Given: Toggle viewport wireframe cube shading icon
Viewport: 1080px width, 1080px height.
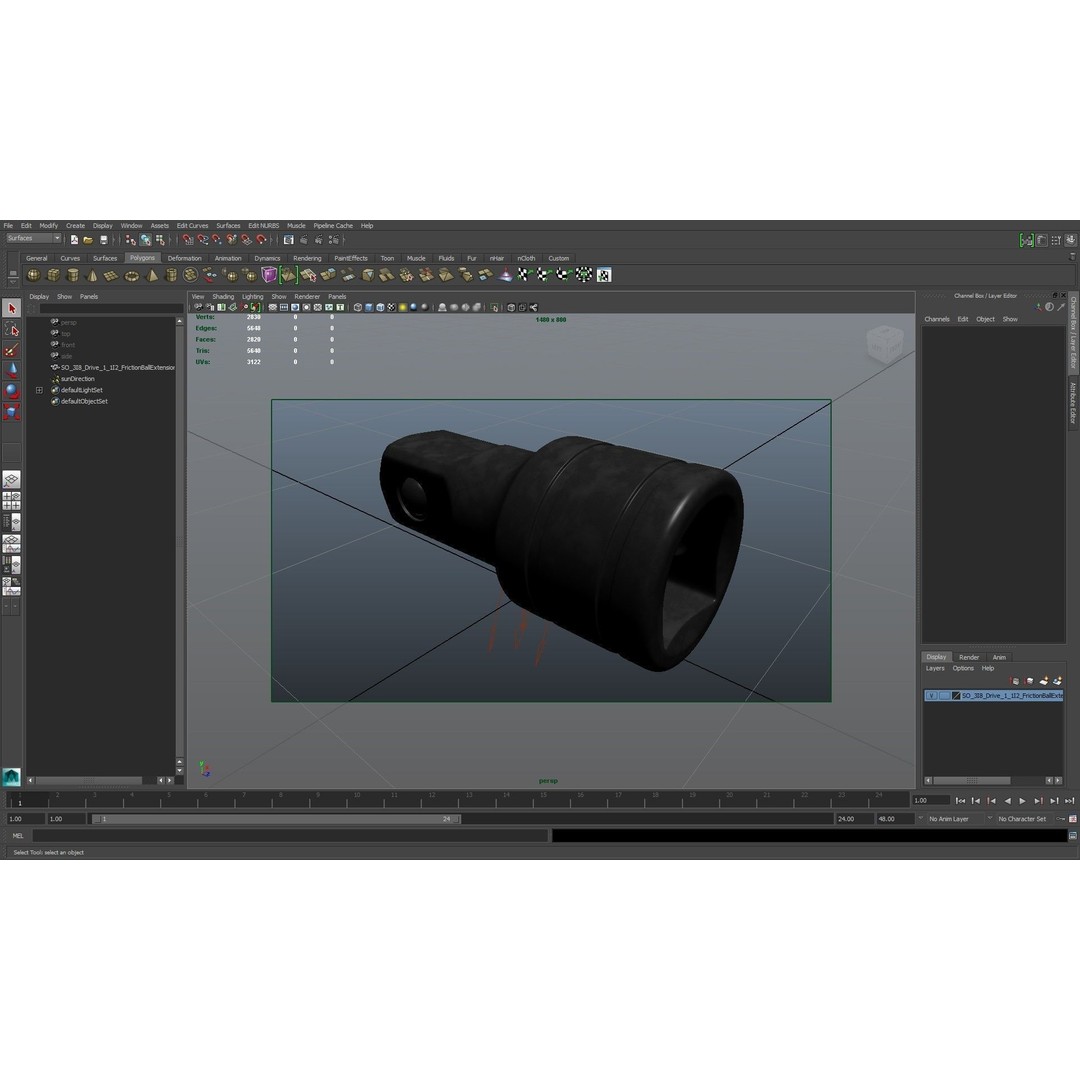Looking at the screenshot, I should 357,307.
